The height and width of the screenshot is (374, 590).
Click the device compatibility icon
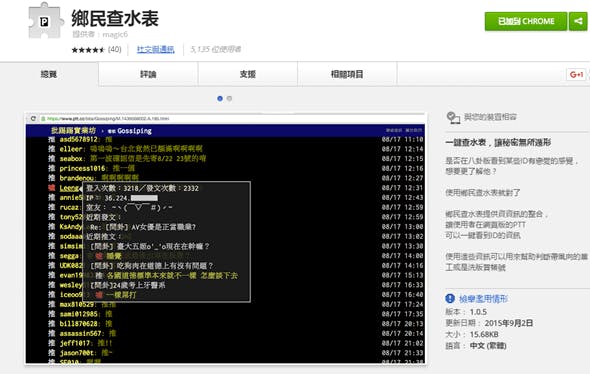pos(453,117)
